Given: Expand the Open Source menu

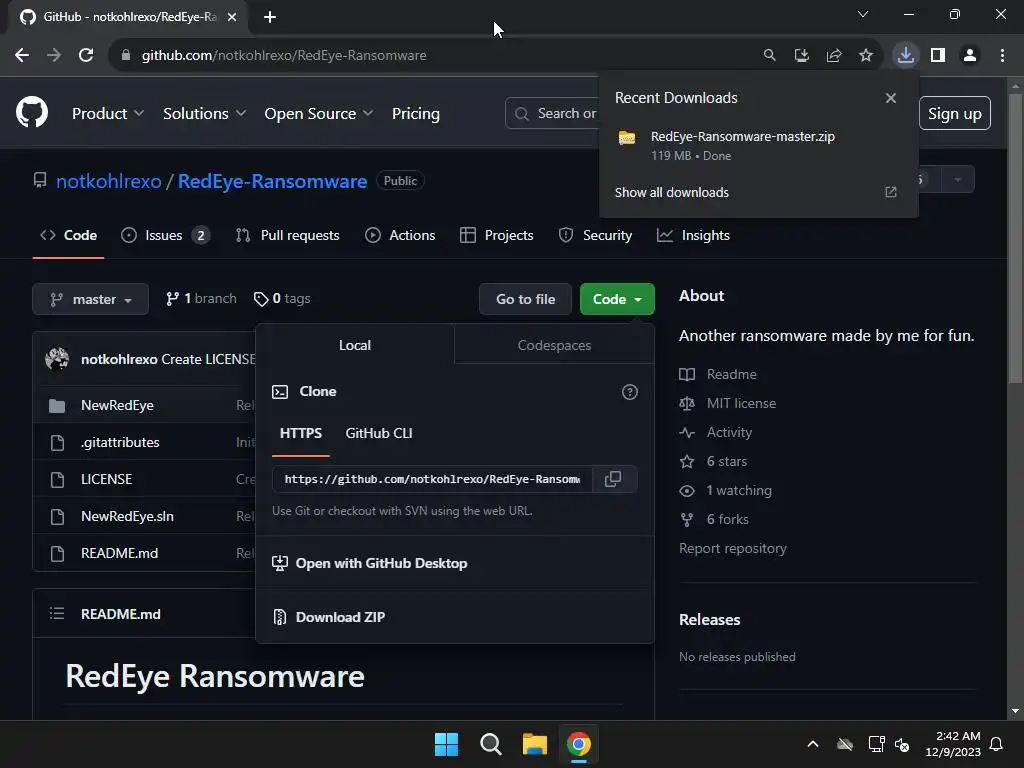Looking at the screenshot, I should (319, 113).
